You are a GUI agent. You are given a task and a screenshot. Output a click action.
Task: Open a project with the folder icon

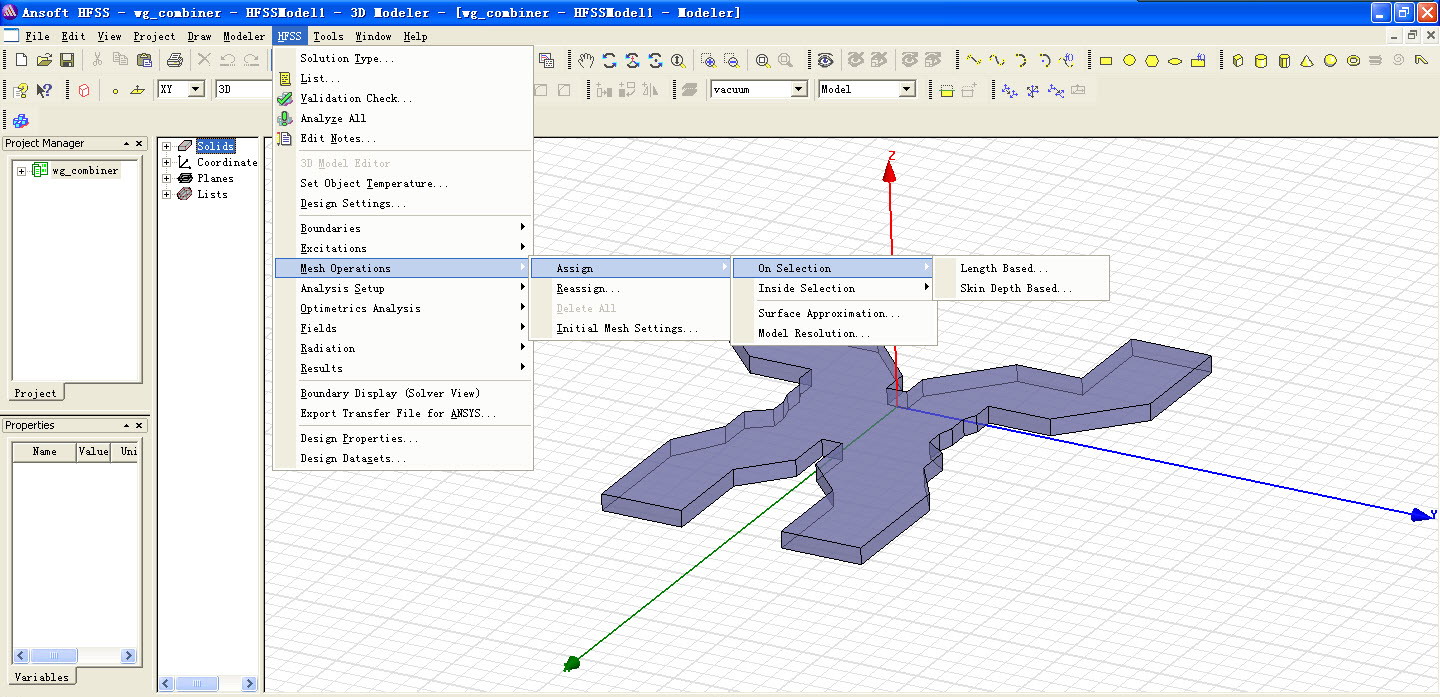point(44,60)
